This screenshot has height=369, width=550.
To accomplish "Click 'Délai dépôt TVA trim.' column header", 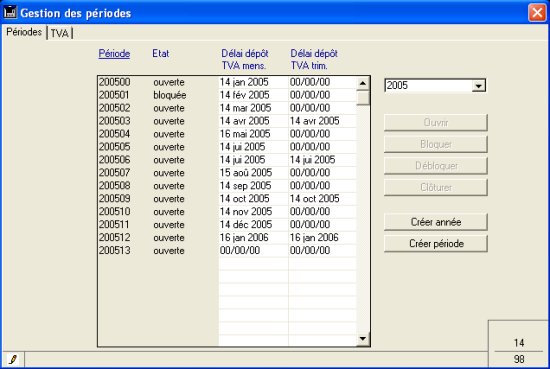I will tap(314, 59).
